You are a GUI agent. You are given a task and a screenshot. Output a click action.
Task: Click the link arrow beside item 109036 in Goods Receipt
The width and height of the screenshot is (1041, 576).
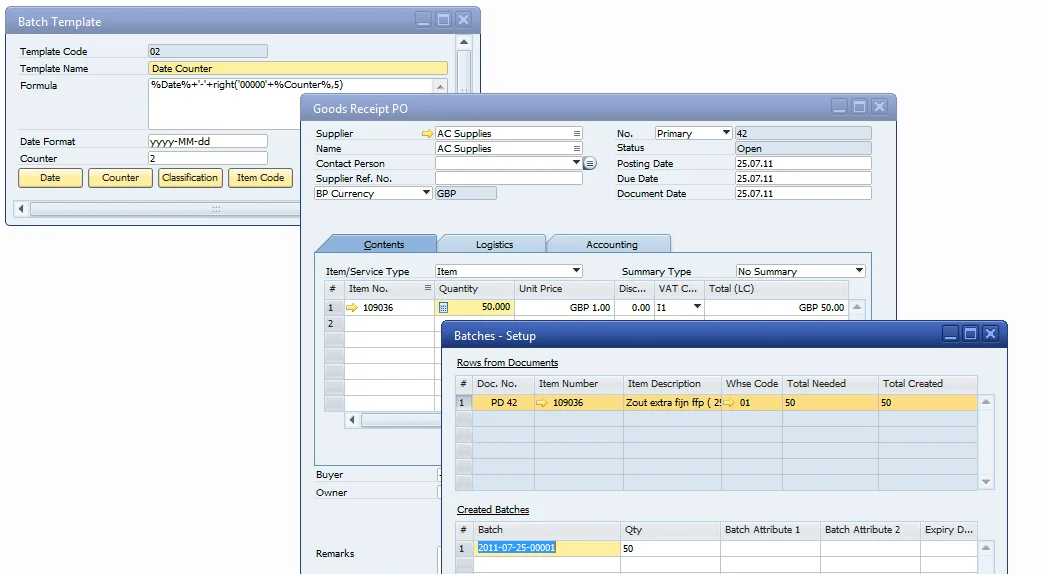click(x=352, y=307)
